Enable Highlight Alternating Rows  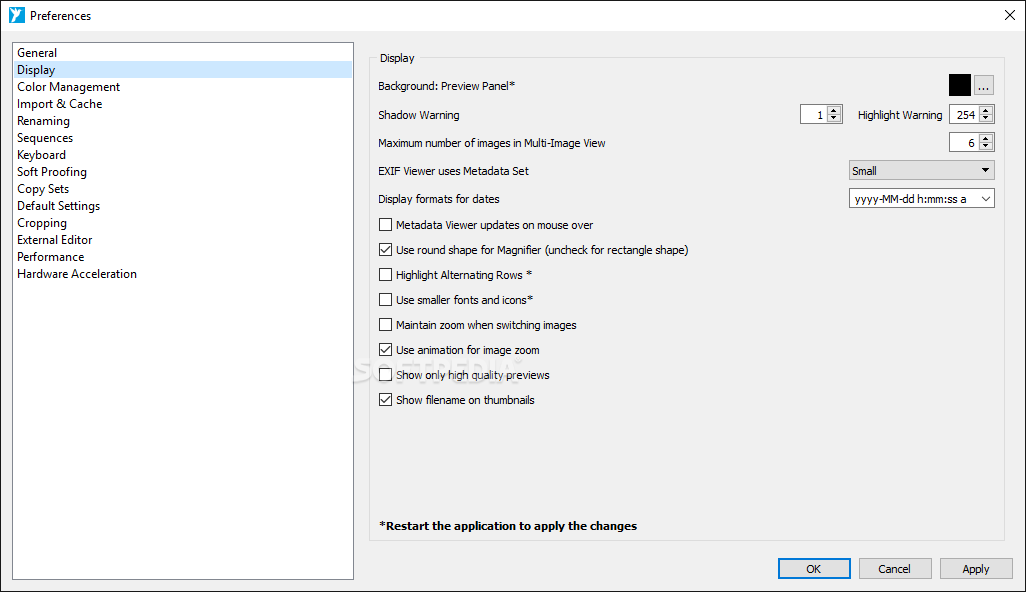pos(385,275)
